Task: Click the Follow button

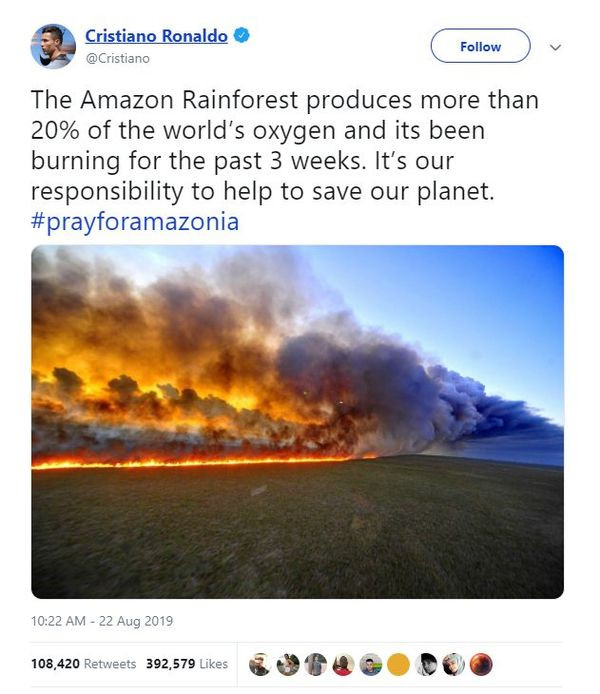Action: click(480, 46)
